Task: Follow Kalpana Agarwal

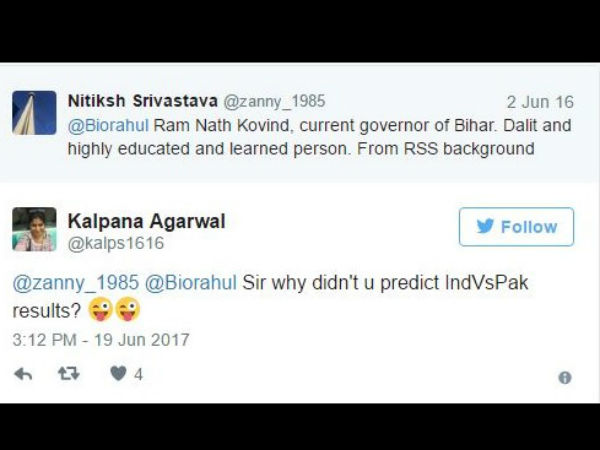Action: tap(516, 227)
